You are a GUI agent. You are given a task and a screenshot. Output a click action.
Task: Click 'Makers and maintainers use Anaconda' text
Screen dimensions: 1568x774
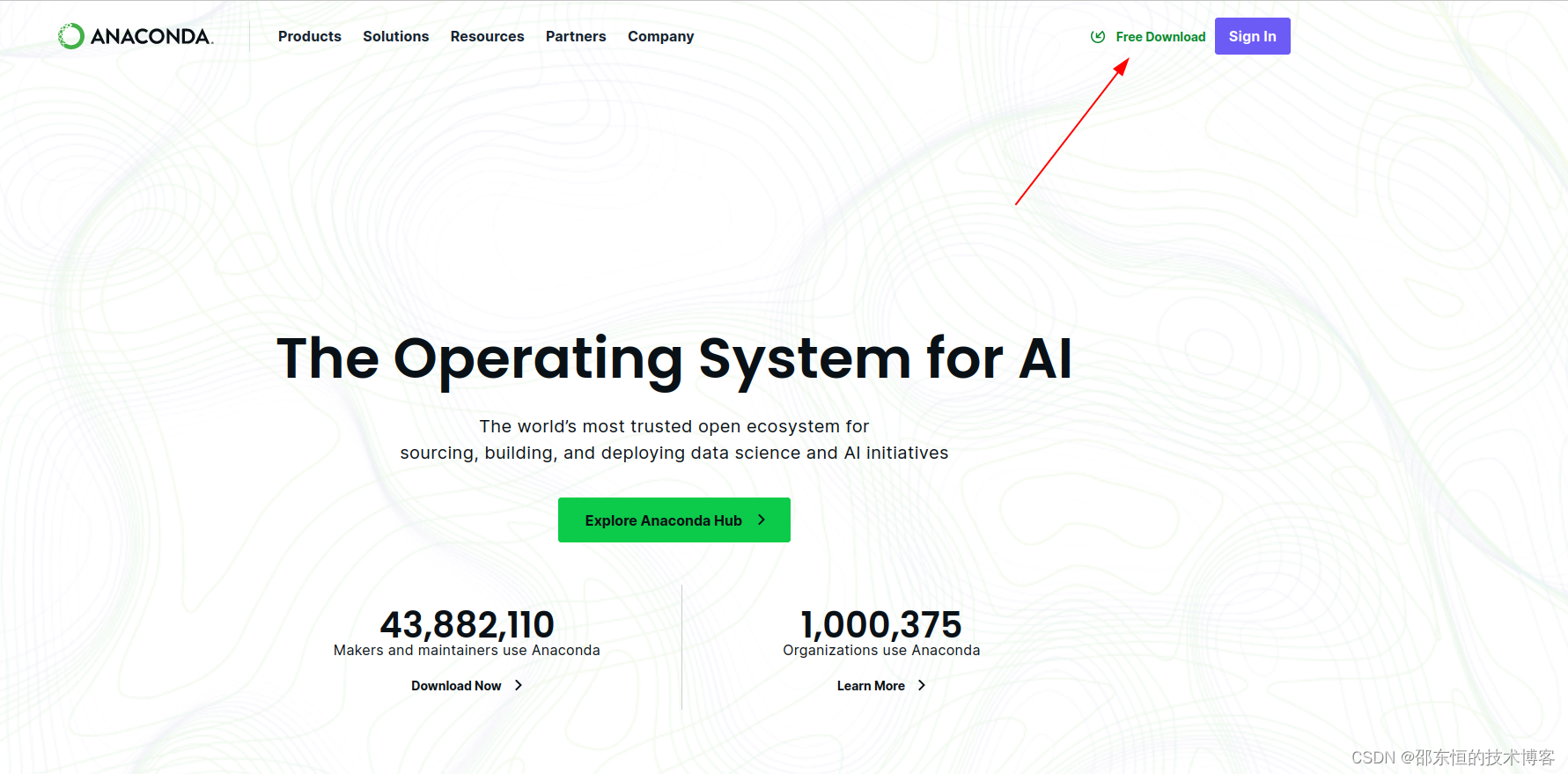pos(467,651)
